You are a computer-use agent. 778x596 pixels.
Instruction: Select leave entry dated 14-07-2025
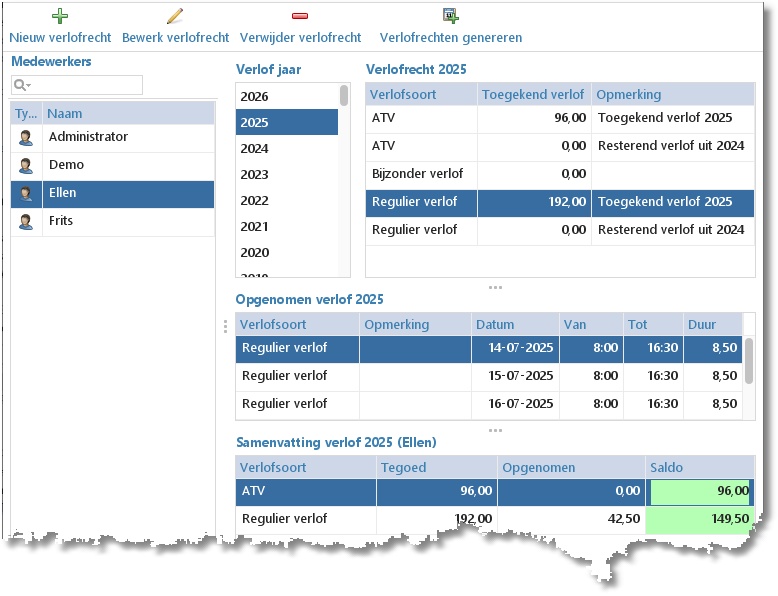489,348
